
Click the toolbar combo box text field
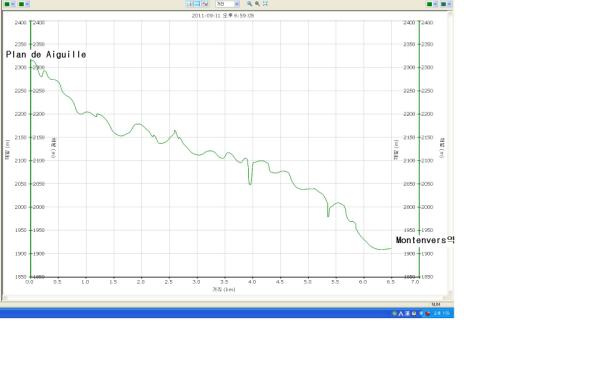(225, 4)
